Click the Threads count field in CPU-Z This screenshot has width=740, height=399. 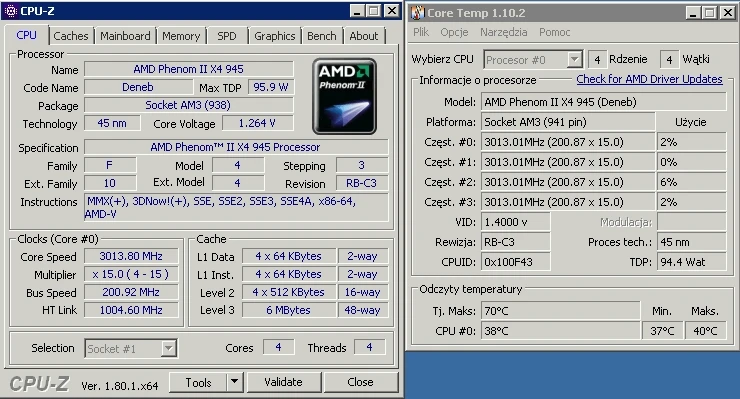370,348
